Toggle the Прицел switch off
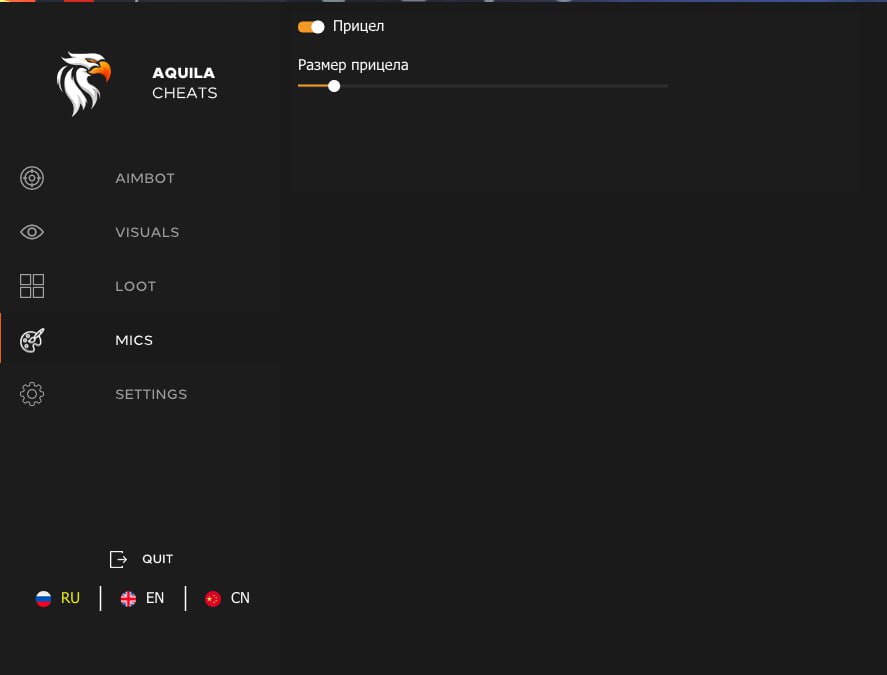This screenshot has height=675, width=887. (x=311, y=27)
